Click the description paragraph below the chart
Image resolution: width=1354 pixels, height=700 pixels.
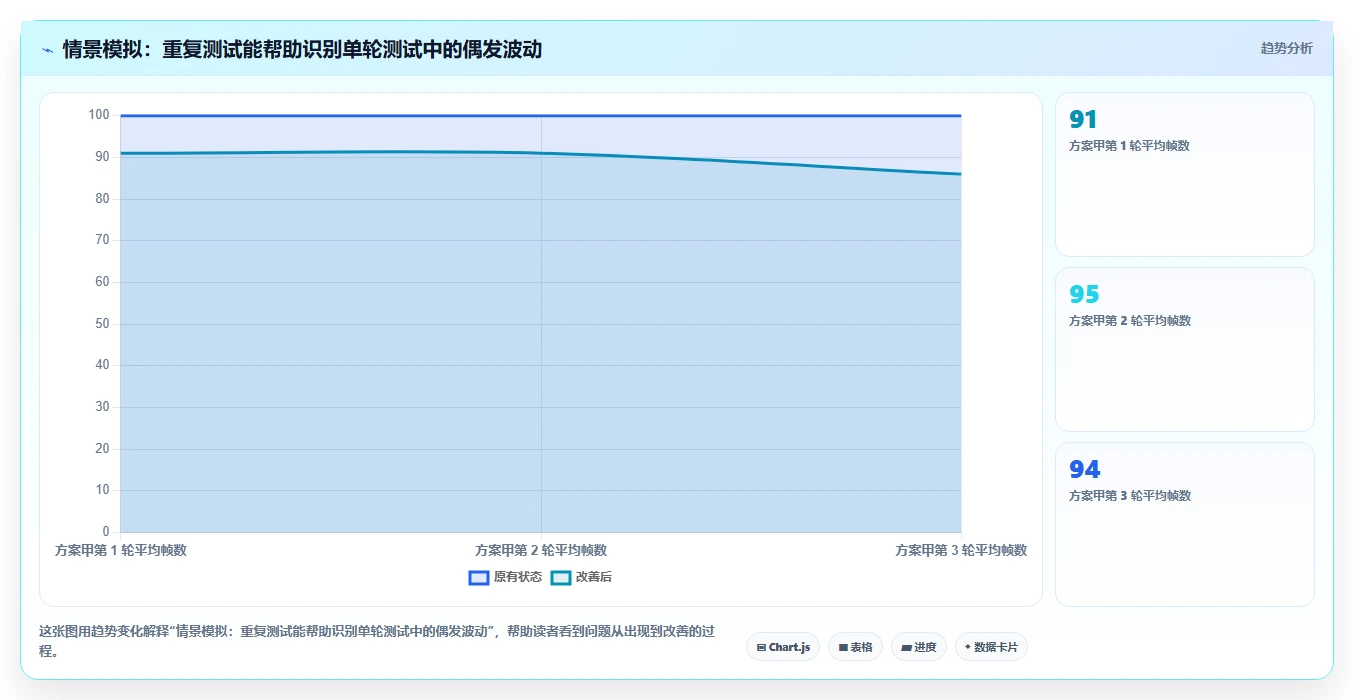point(378,641)
